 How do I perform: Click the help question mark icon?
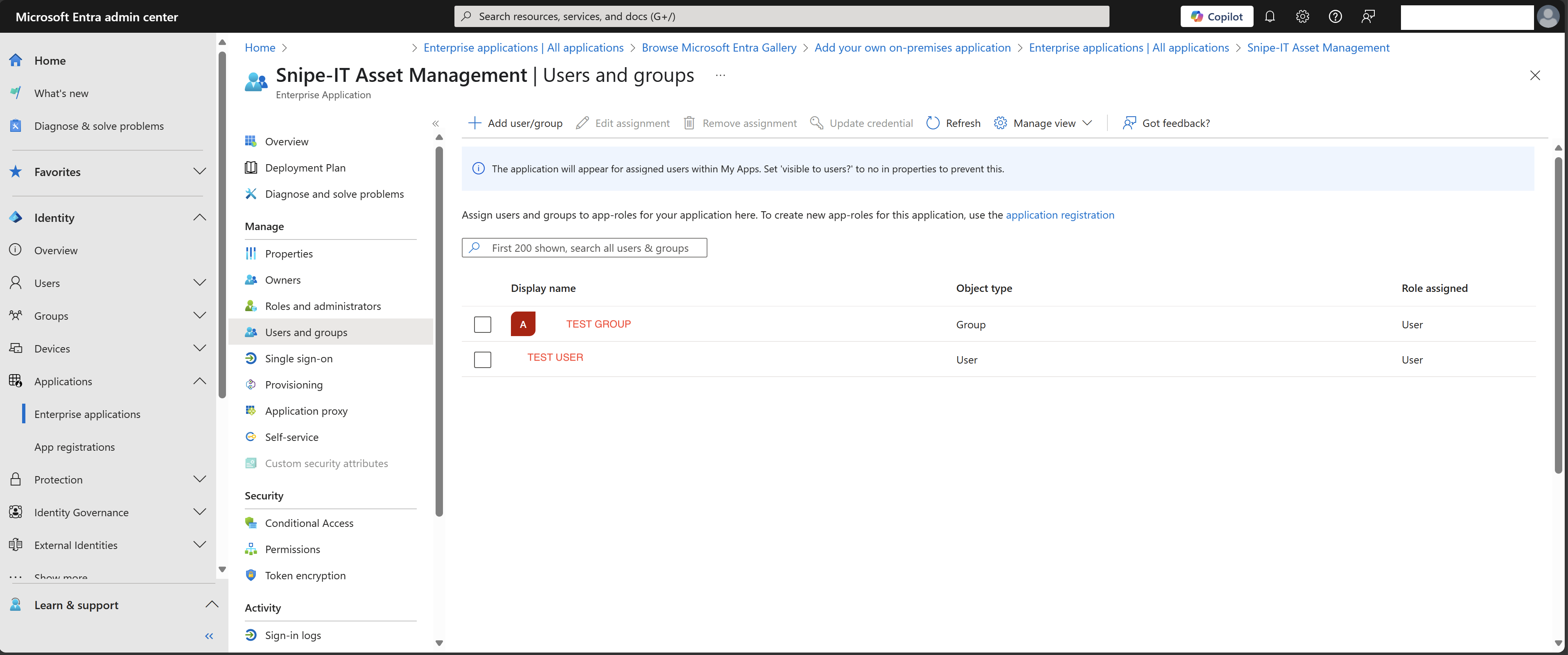tap(1335, 16)
